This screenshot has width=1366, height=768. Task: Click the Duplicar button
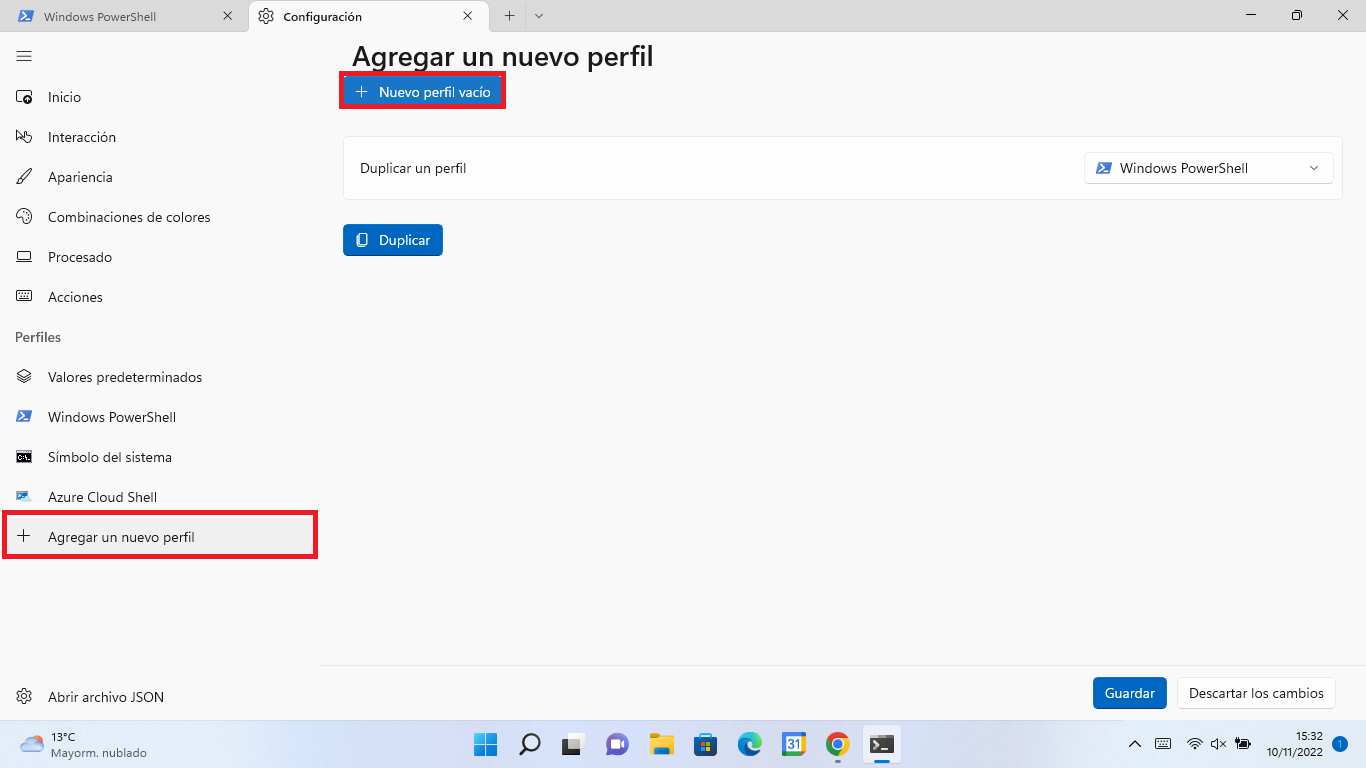[393, 240]
